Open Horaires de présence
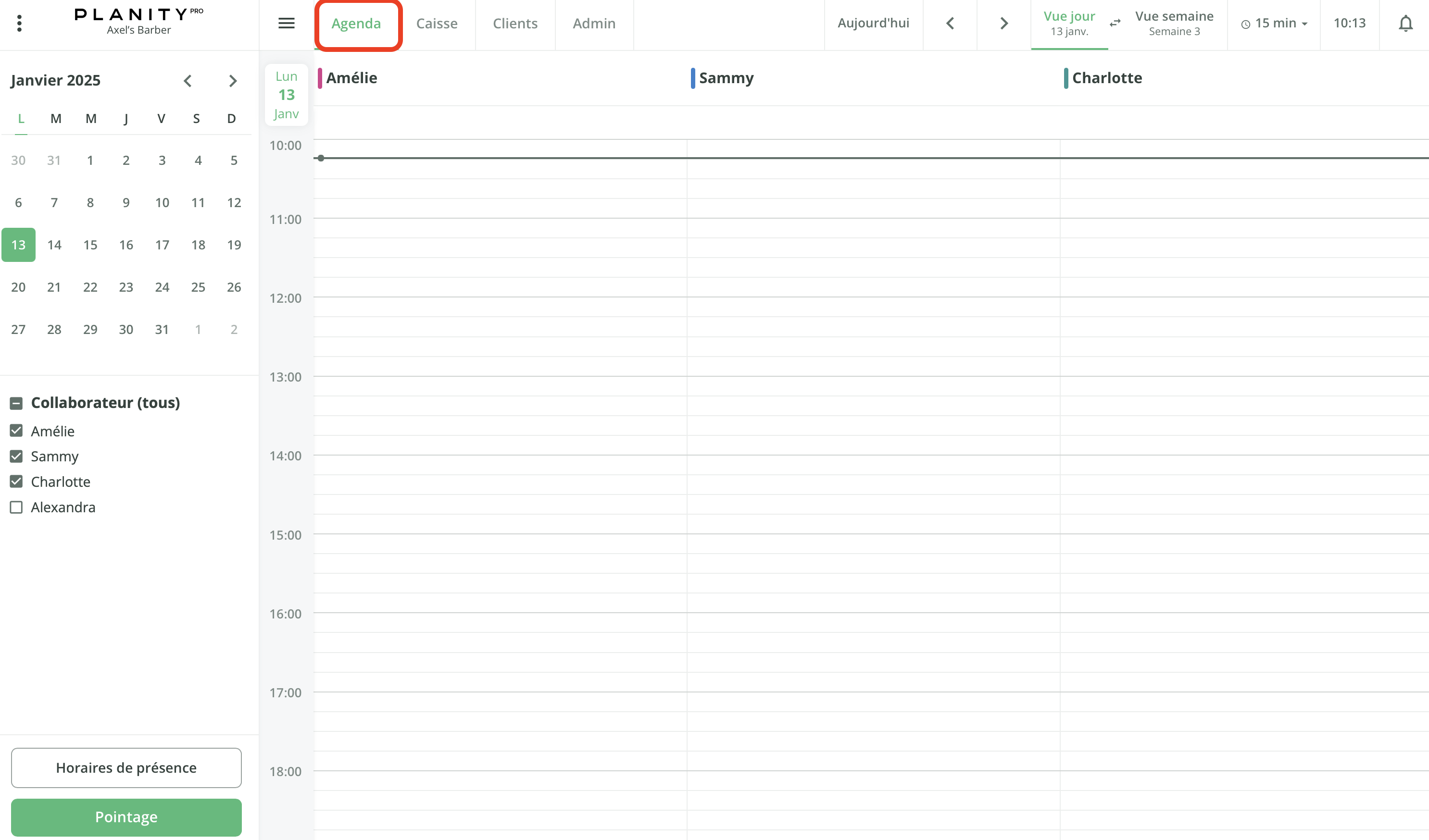 click(126, 767)
